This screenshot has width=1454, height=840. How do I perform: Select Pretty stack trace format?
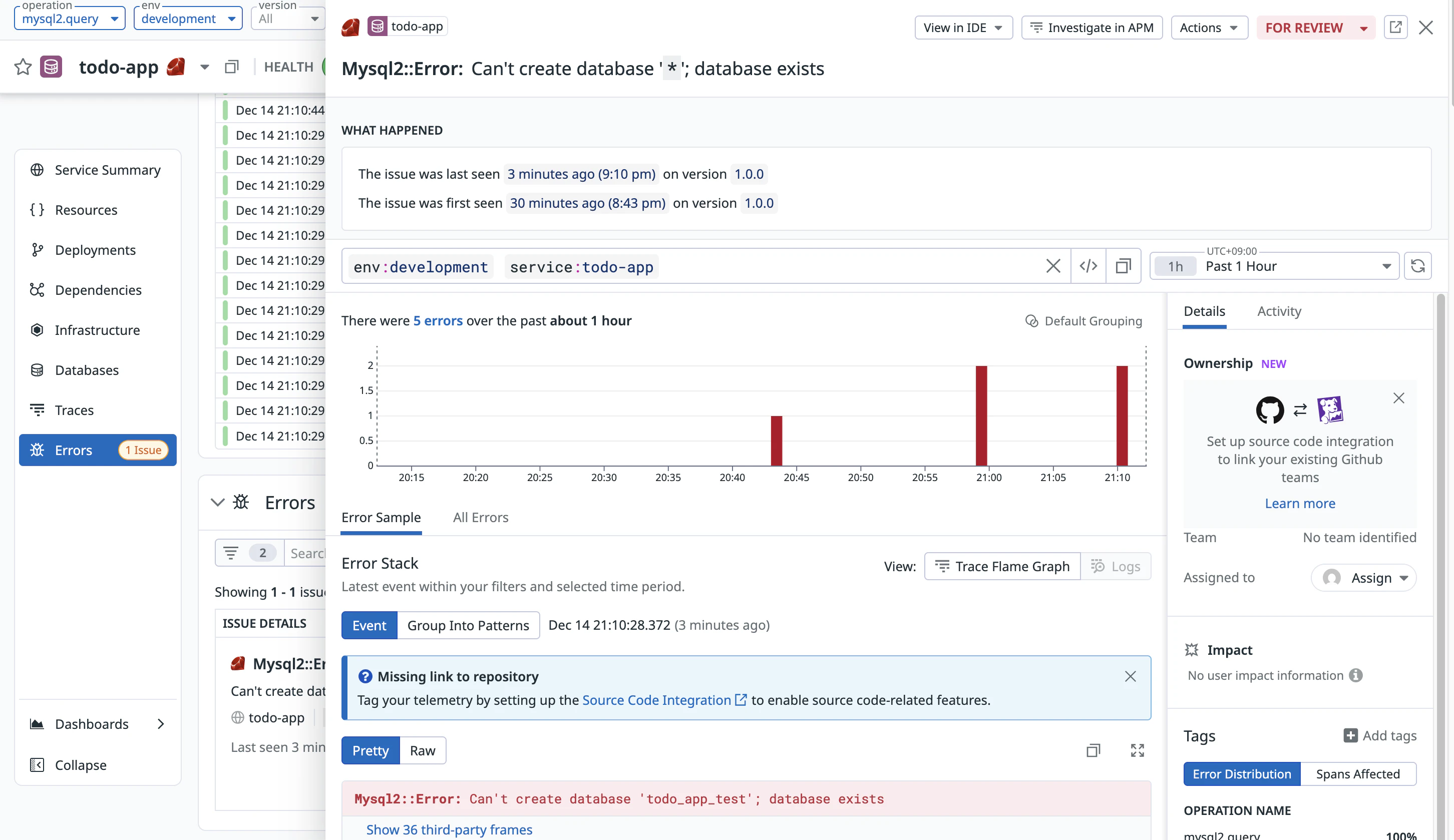(371, 750)
